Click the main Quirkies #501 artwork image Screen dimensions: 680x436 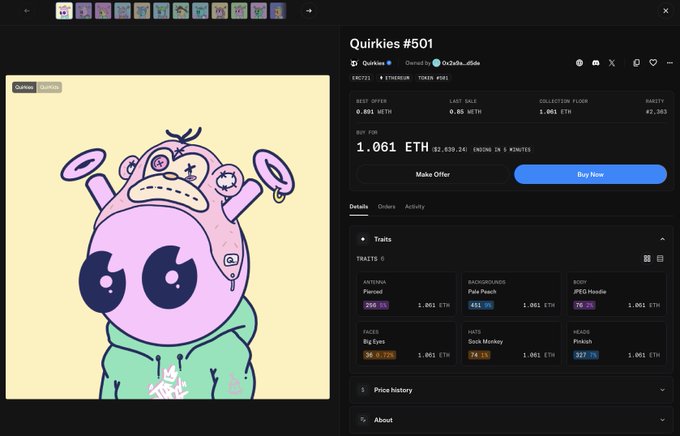point(167,237)
